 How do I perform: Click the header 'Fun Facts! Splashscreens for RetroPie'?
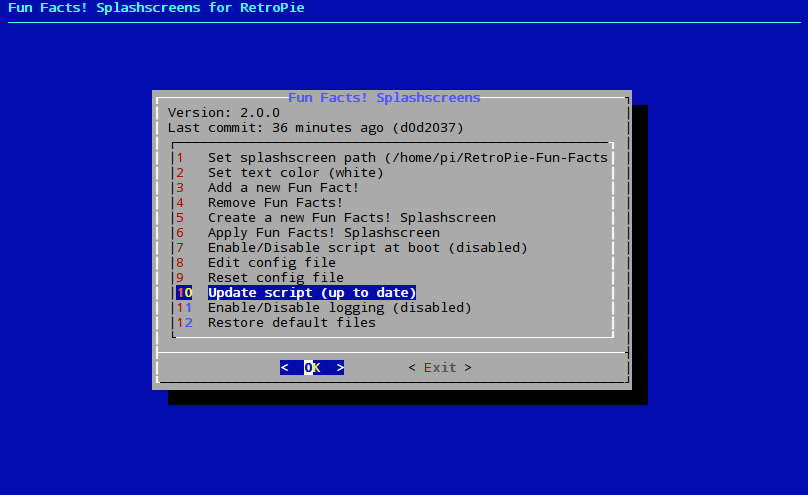tap(156, 8)
